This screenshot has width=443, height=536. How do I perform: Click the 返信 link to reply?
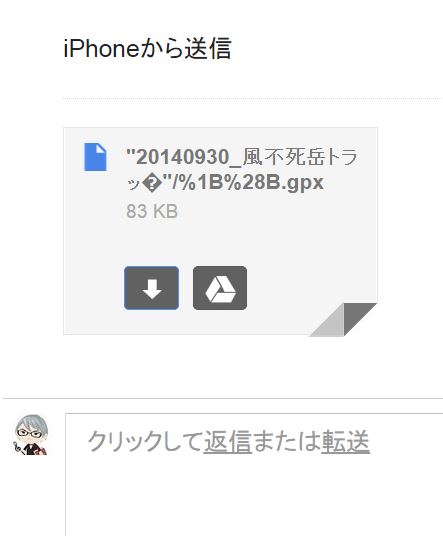(228, 441)
